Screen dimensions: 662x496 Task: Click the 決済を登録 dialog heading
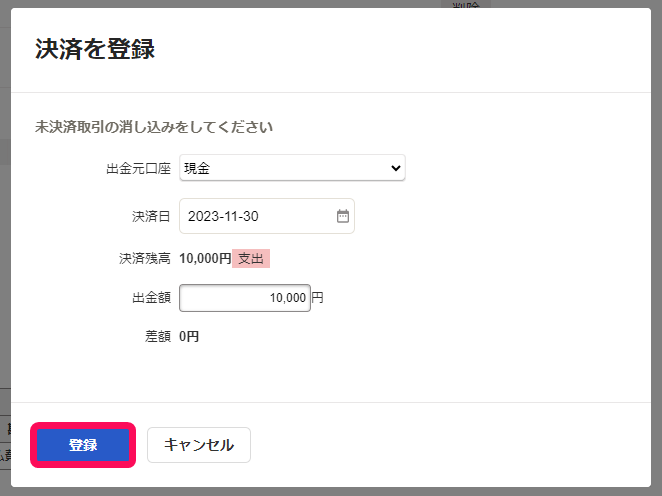[95, 49]
